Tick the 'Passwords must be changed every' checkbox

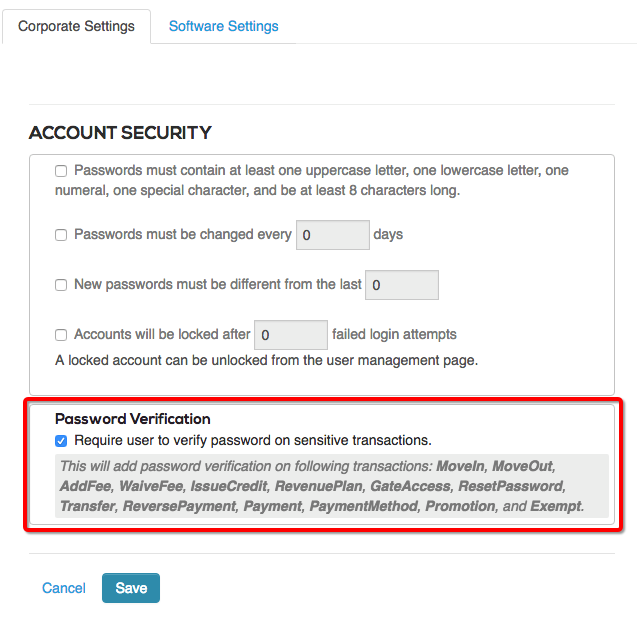[61, 235]
